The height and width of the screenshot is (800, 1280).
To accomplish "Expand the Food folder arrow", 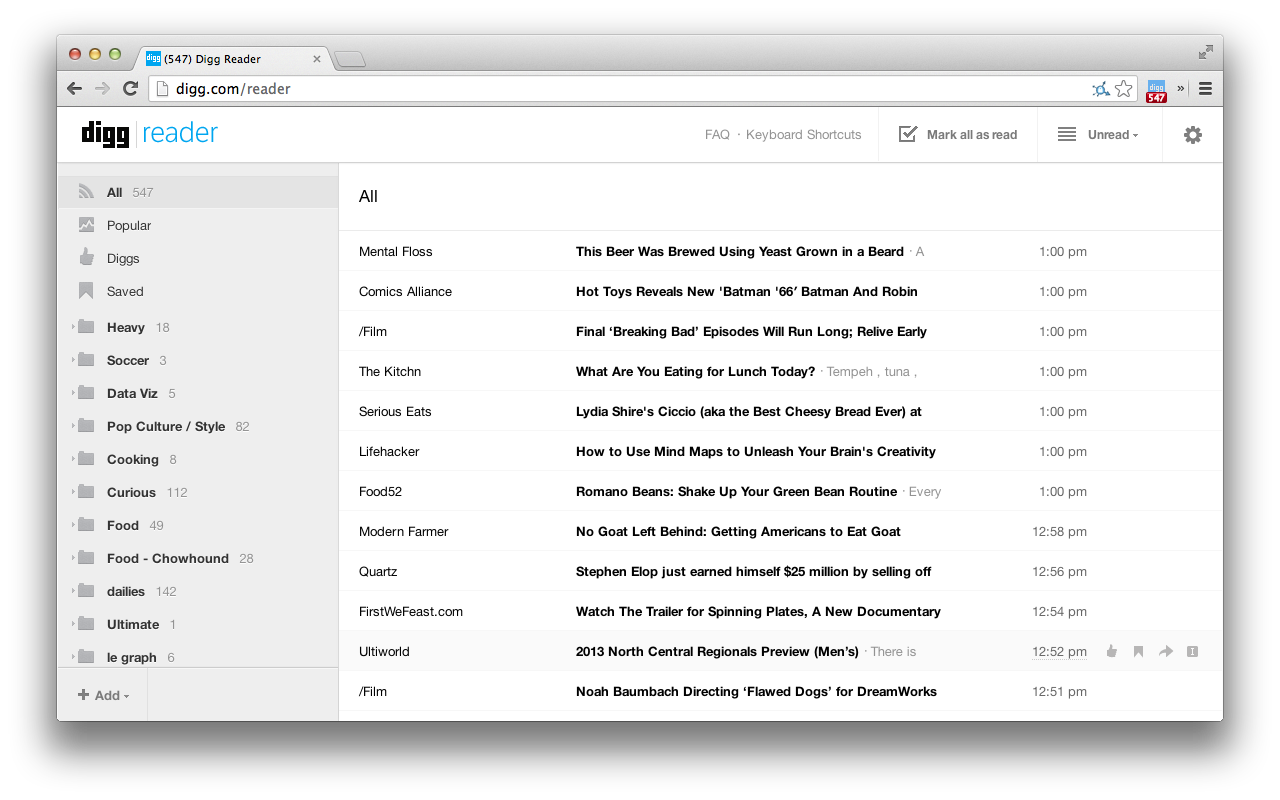I will click(73, 525).
